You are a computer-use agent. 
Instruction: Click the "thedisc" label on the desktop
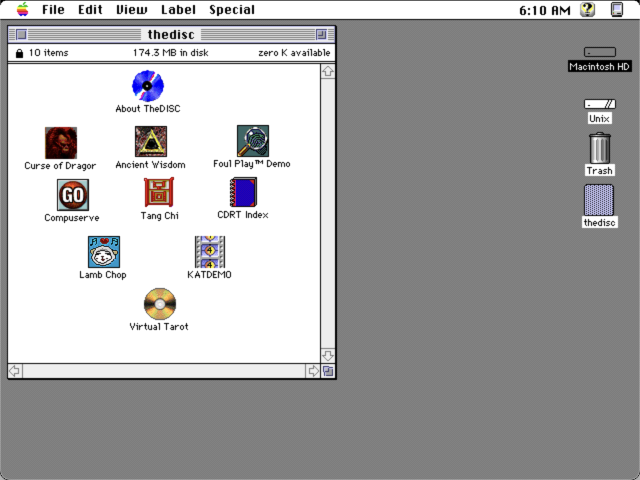tap(600, 222)
